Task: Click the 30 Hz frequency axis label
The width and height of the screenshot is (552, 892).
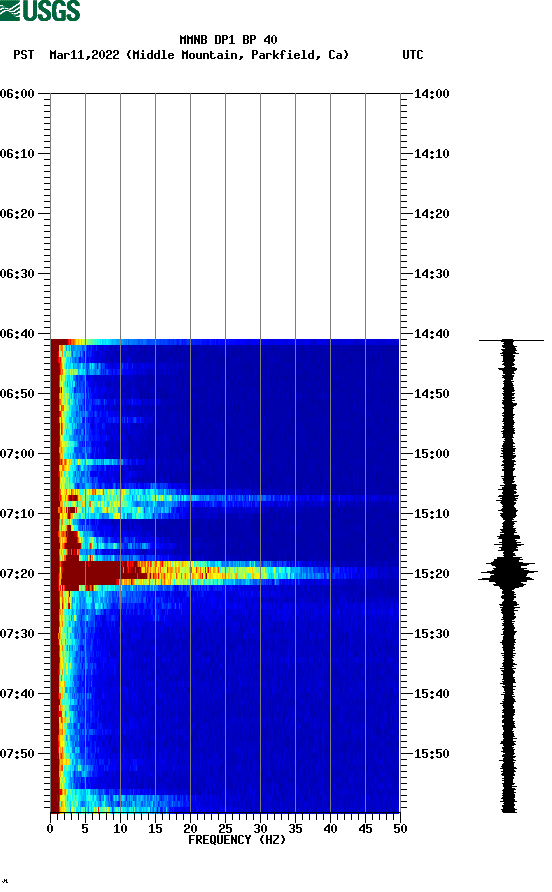Action: (260, 829)
